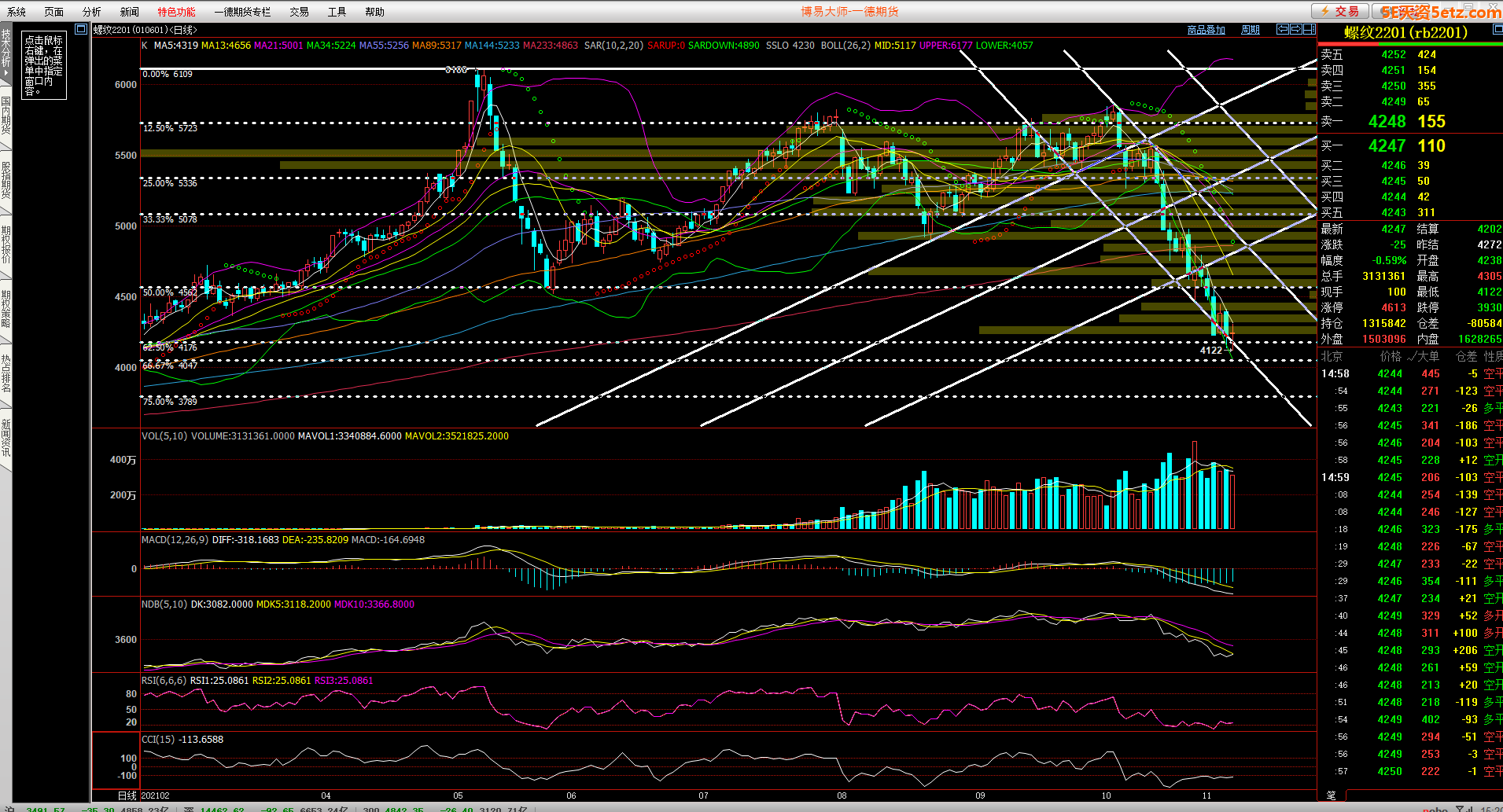The image size is (1503, 812).
Task: Click the 螺纹2201 (010601)<日线> chart title
Action: click(145, 30)
